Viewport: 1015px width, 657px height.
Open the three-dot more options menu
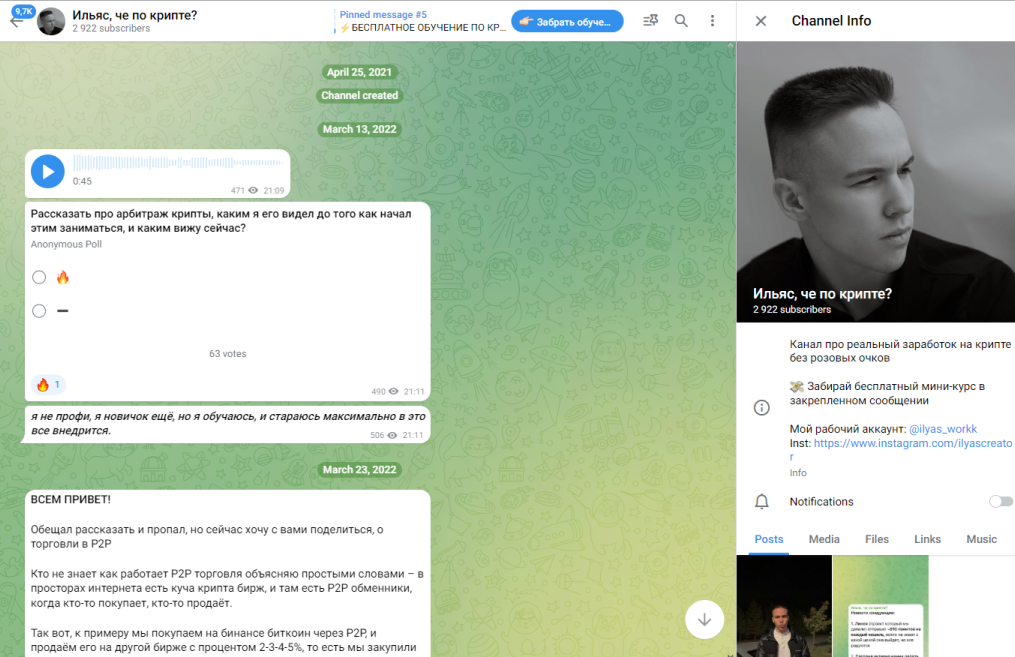pyautogui.click(x=712, y=21)
